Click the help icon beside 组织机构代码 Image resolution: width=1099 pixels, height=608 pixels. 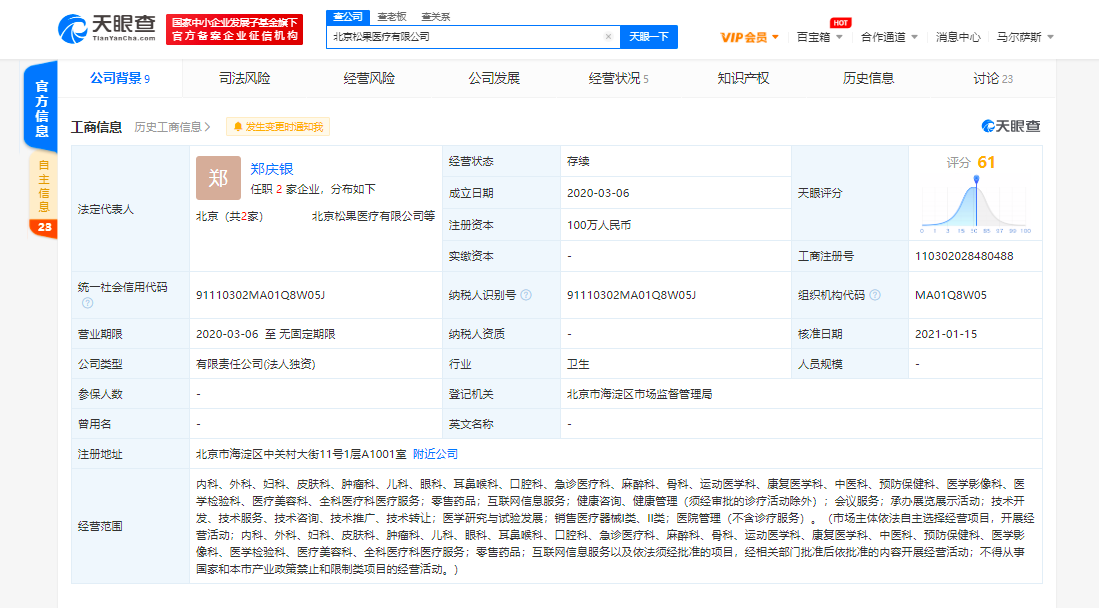pos(875,295)
